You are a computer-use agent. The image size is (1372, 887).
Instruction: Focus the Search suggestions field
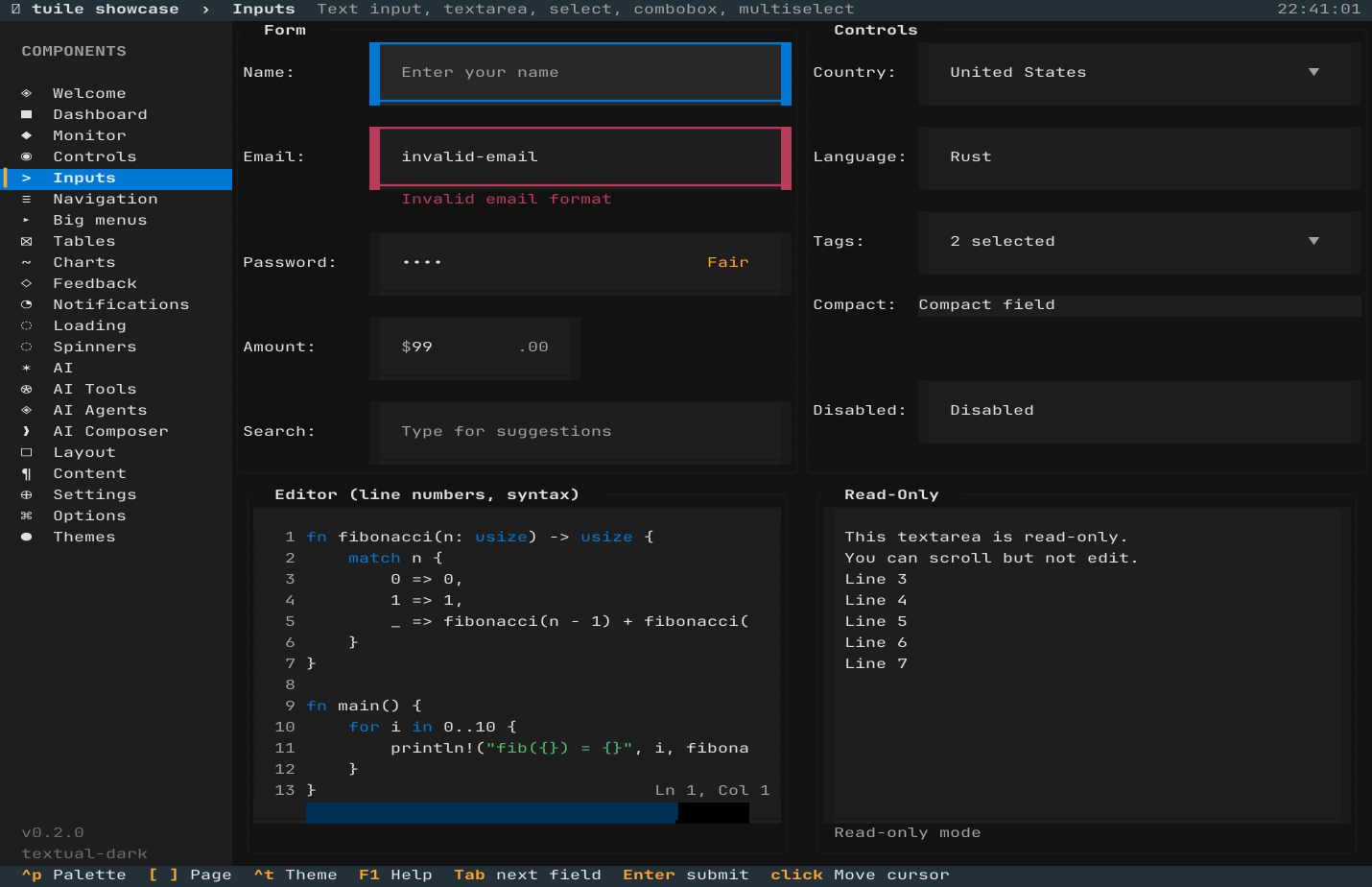point(580,432)
